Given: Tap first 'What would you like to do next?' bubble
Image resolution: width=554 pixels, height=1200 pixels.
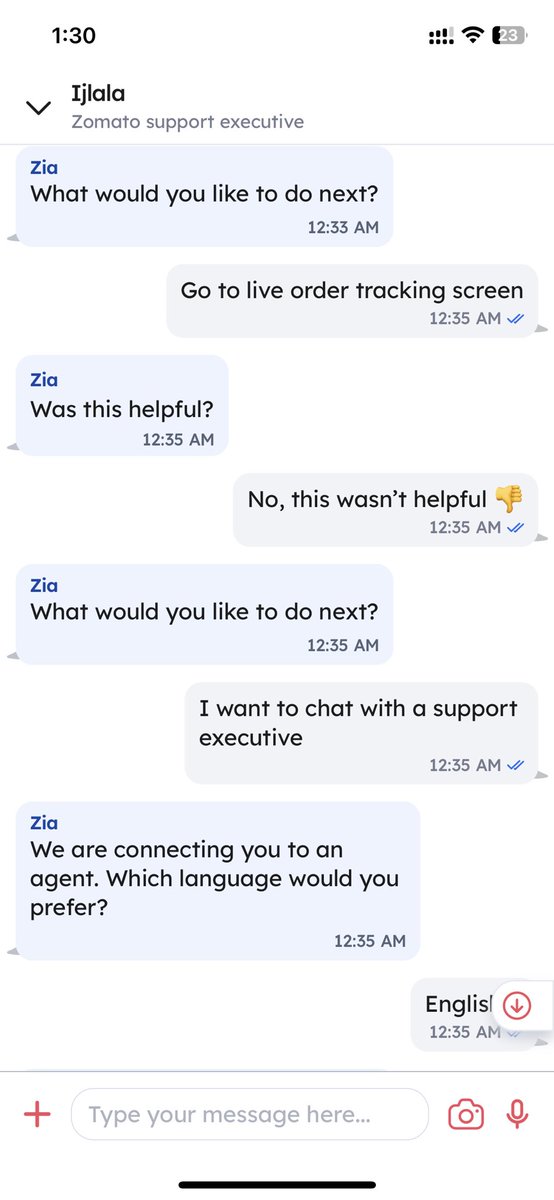Looking at the screenshot, I should coord(205,196).
